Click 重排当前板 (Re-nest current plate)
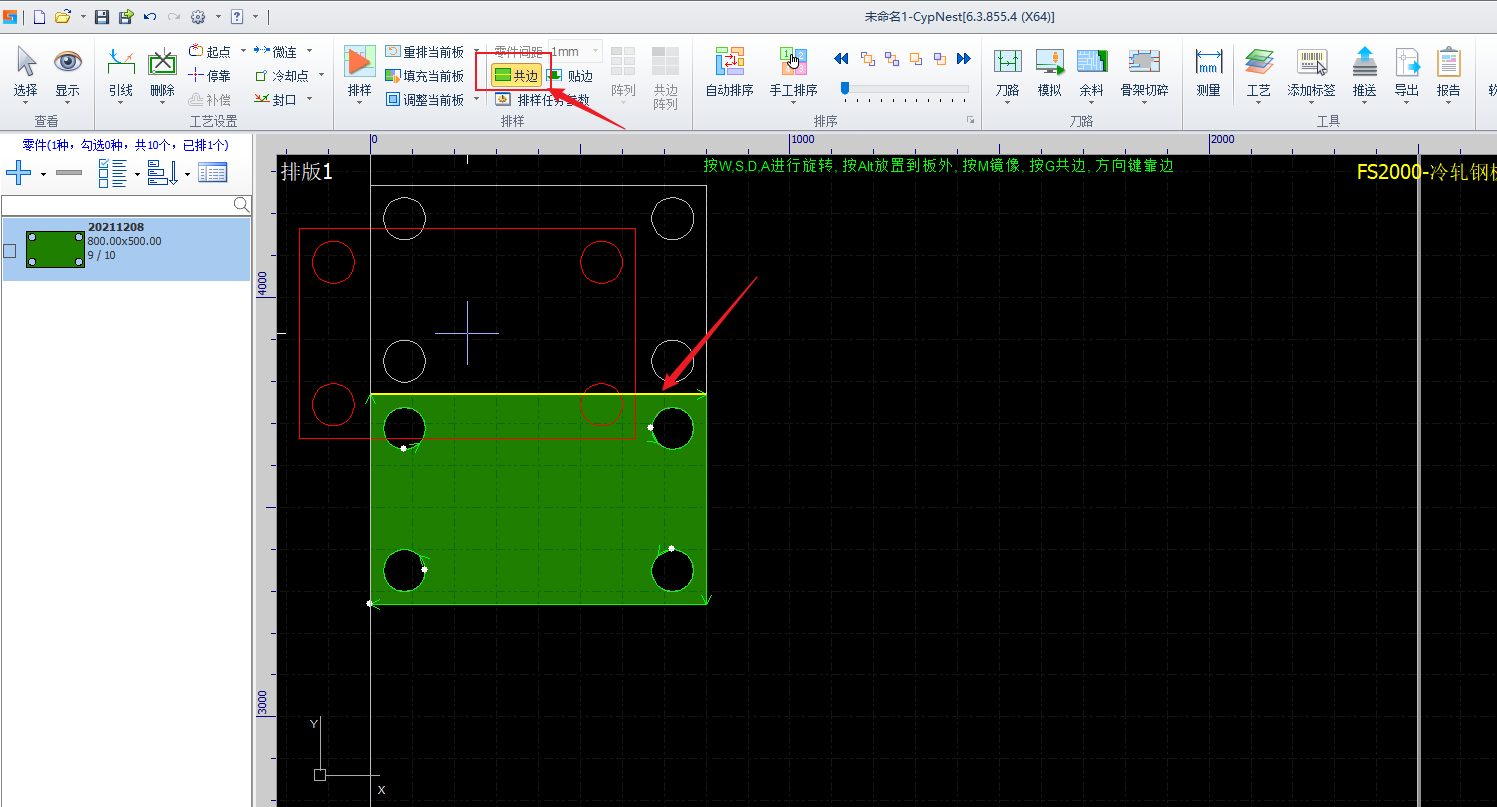Image resolution: width=1497 pixels, height=807 pixels. (x=425, y=52)
